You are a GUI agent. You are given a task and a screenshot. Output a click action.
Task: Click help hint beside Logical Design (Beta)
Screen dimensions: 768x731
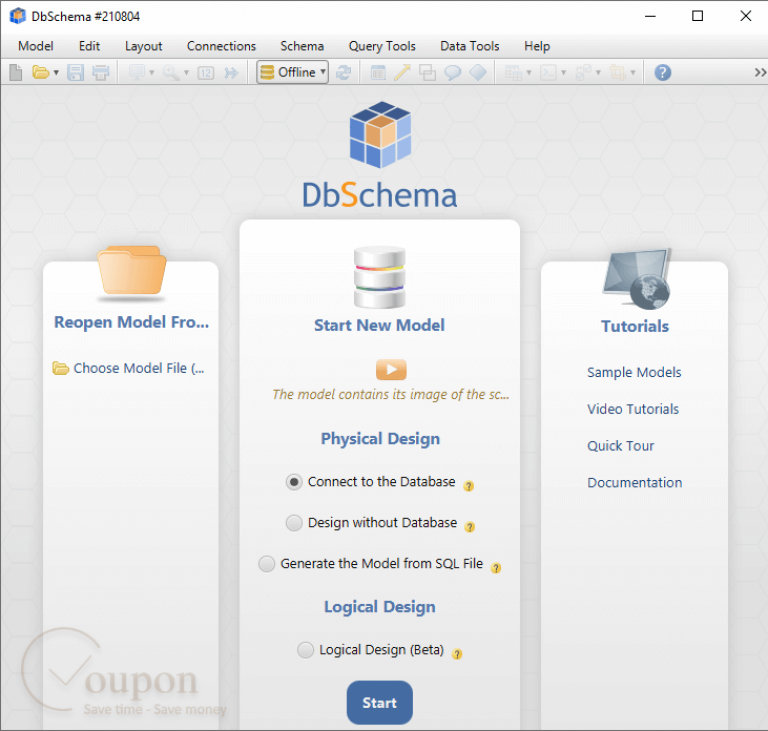[x=457, y=654]
